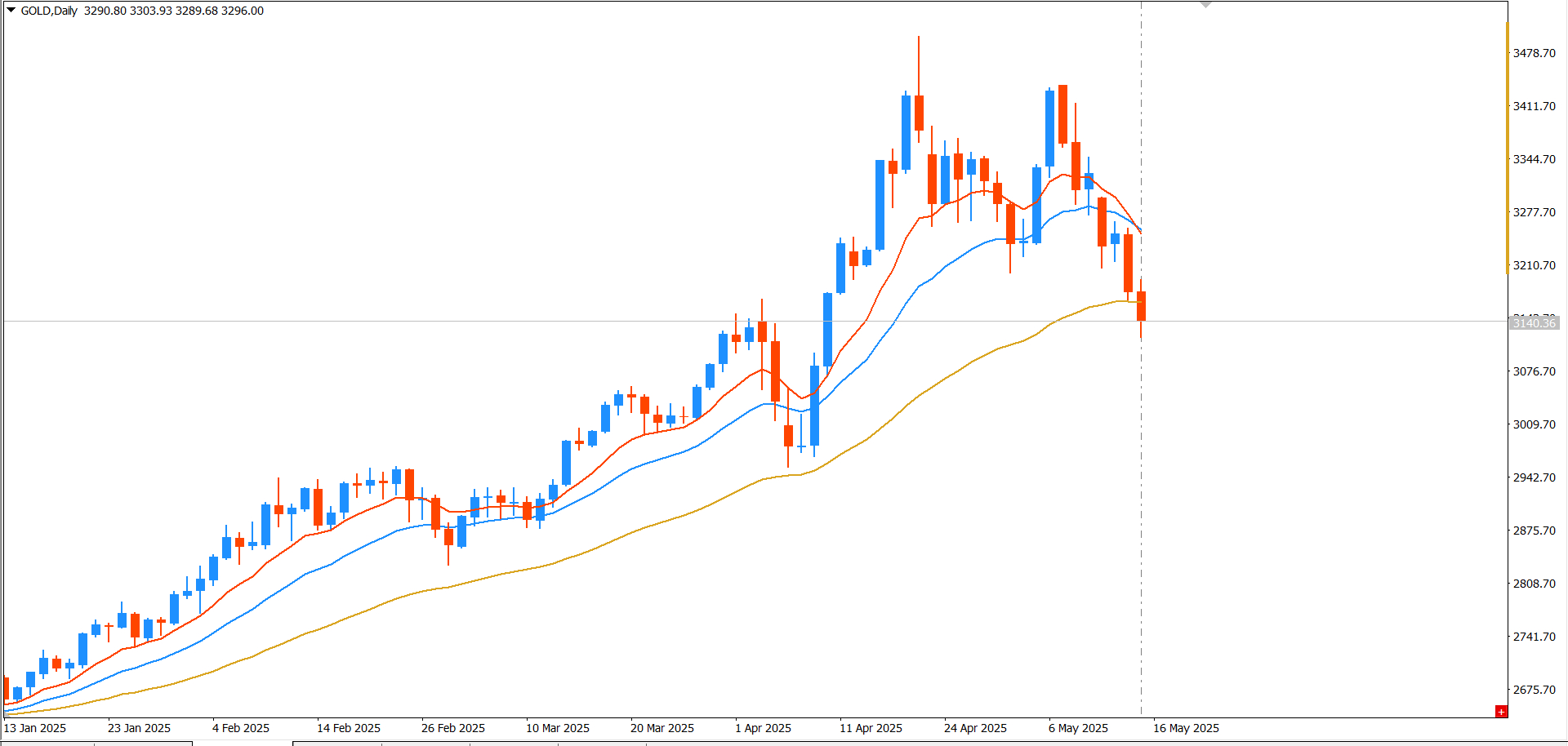Click the 3210.70 price axis label
This screenshot has width=1568, height=746.
1535,265
